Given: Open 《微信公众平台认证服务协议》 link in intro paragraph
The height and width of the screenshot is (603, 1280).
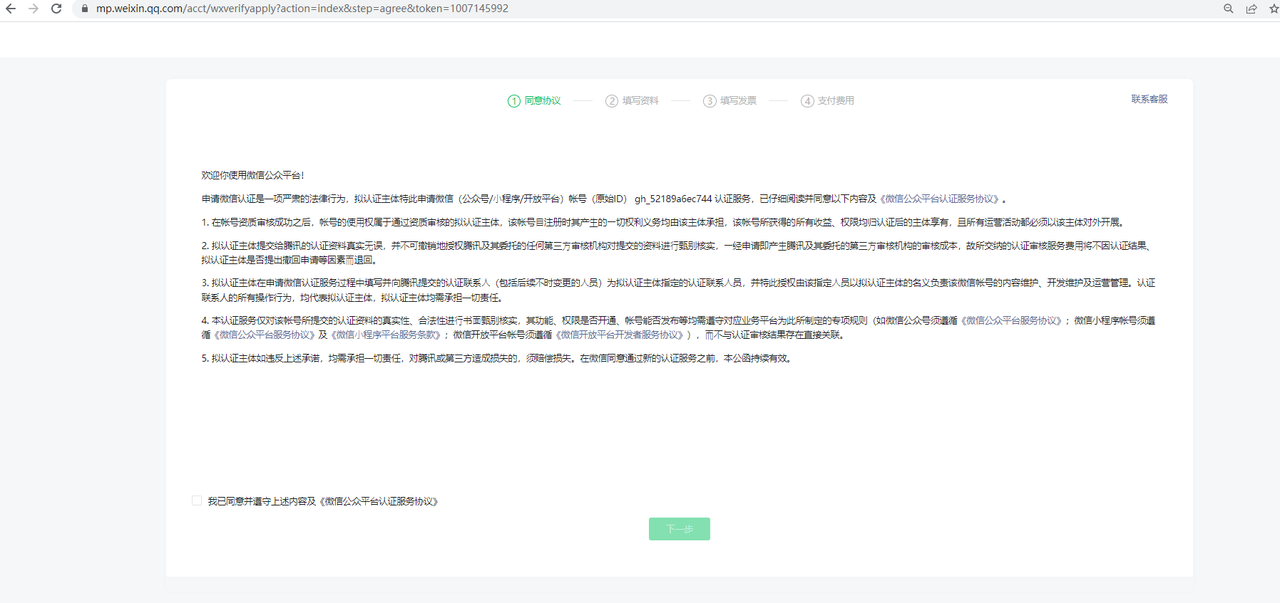Looking at the screenshot, I should coord(938,198).
